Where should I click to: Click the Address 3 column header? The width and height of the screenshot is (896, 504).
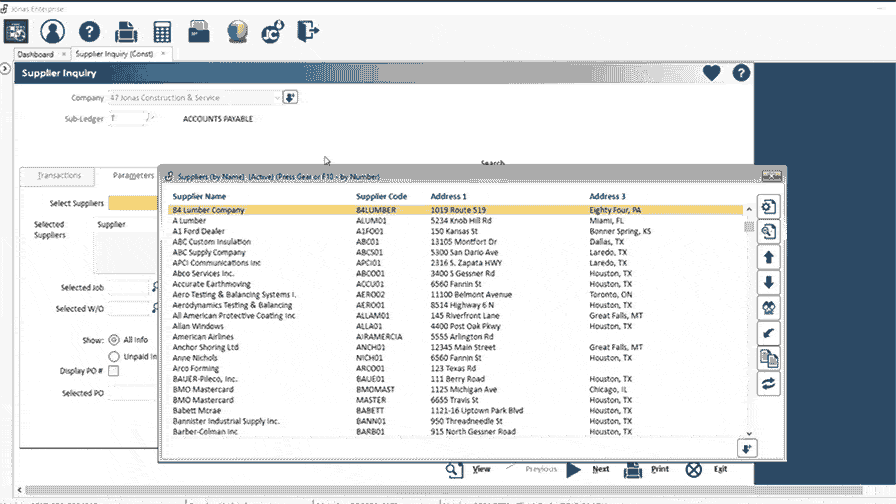607,197
